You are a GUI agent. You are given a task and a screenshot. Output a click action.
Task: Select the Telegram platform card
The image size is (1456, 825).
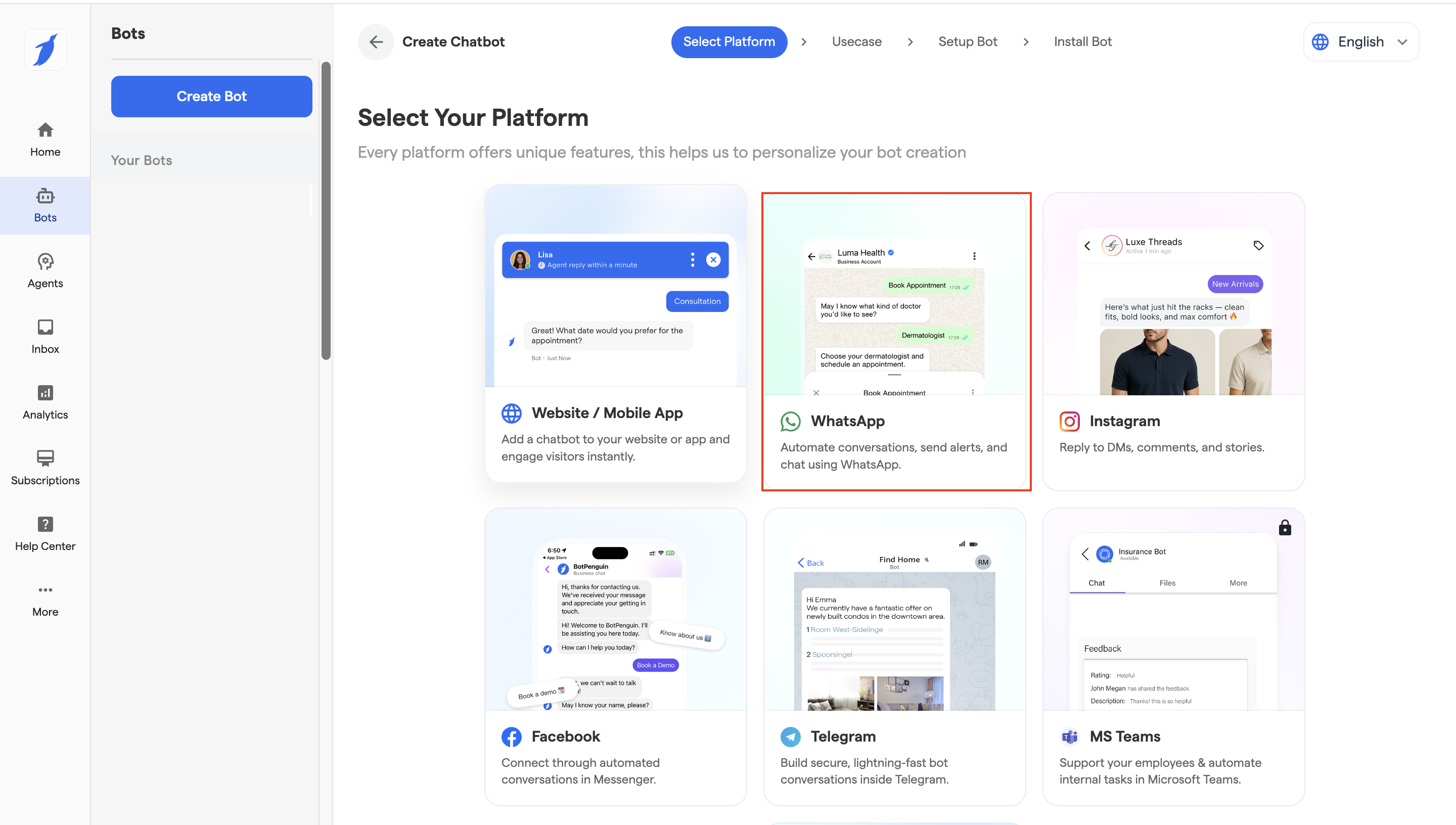point(894,656)
